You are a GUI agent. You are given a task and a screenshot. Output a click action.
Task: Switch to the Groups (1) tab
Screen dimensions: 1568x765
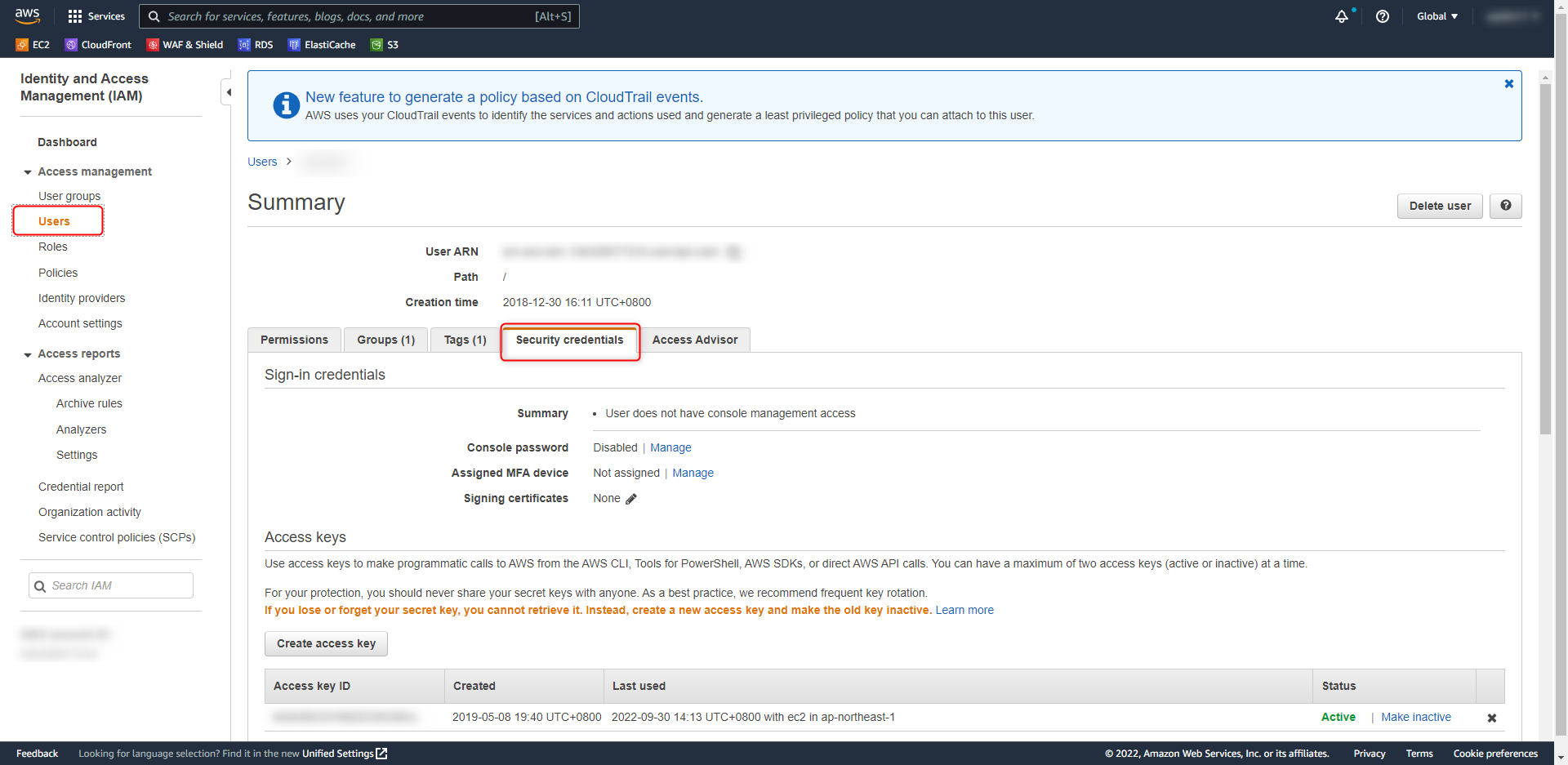[385, 340]
